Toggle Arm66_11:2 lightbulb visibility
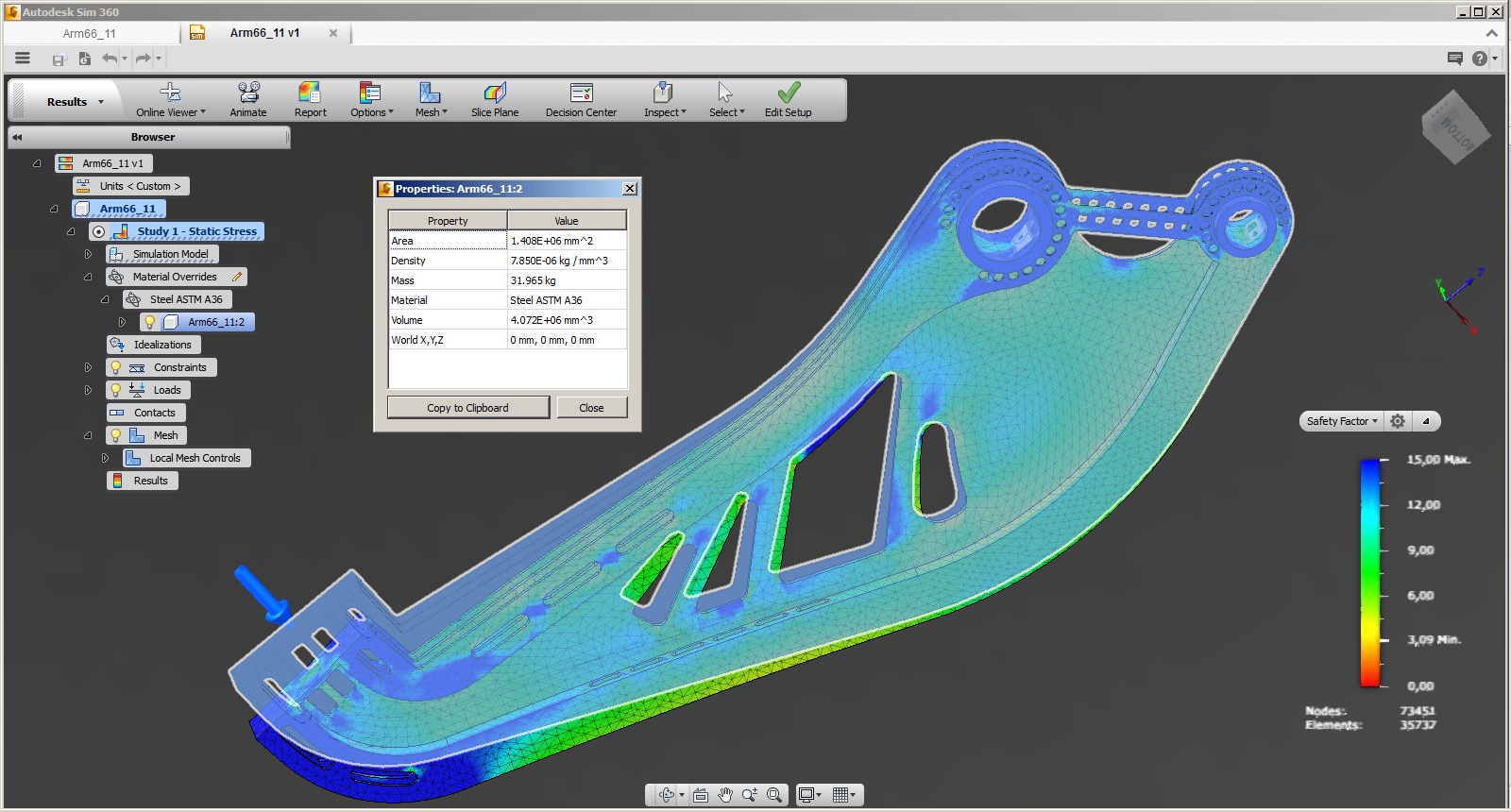This screenshot has height=812, width=1511. [149, 322]
